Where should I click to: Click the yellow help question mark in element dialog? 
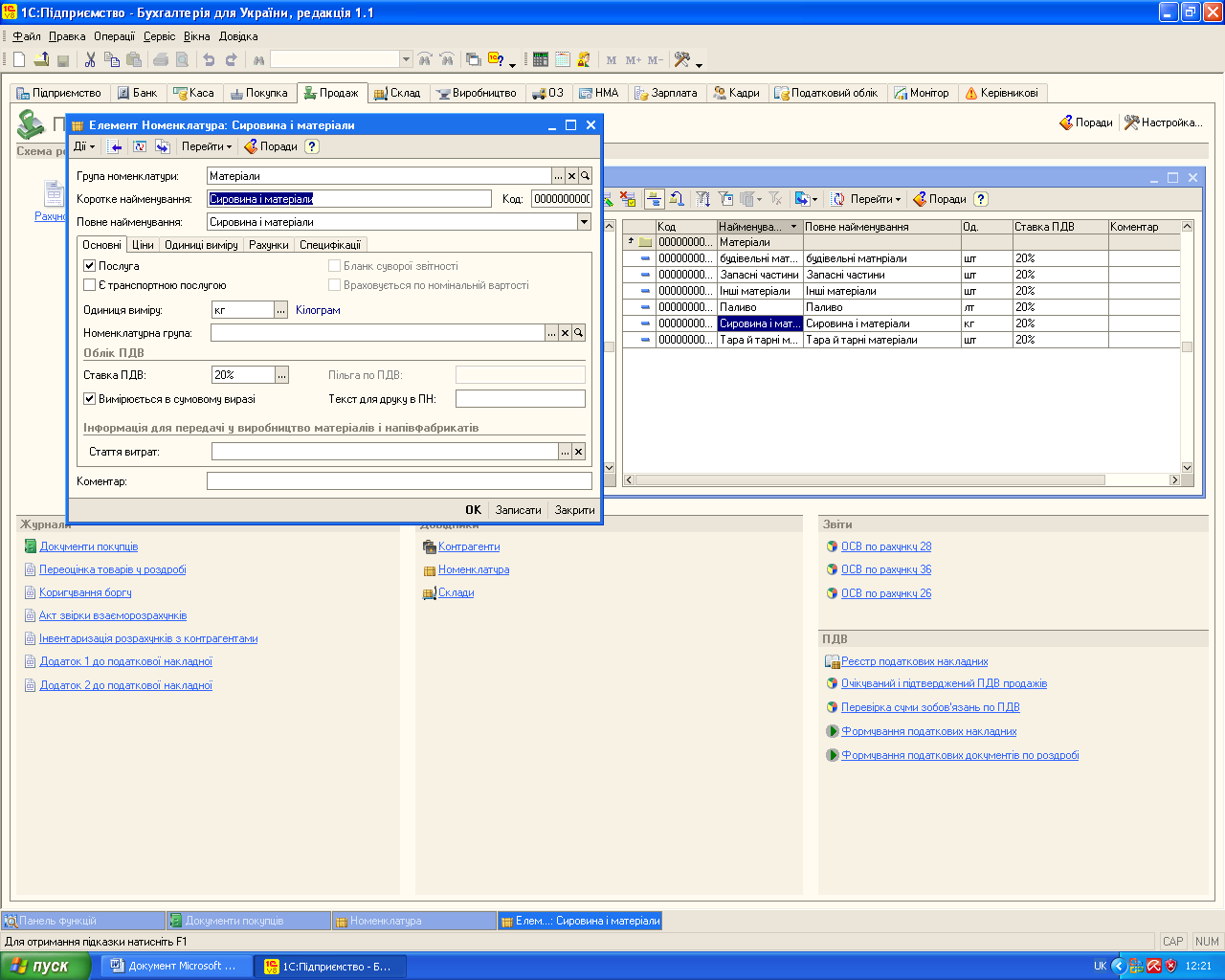tap(312, 146)
